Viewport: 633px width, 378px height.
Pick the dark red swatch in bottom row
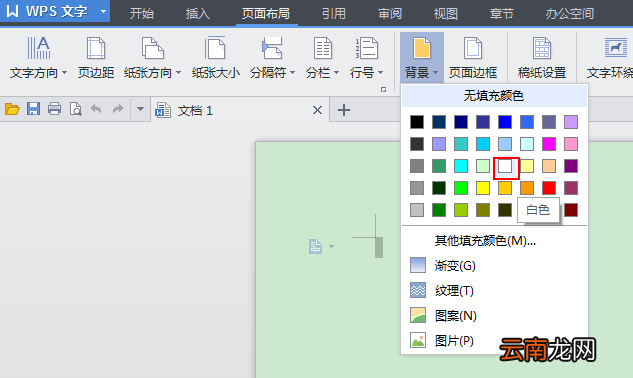pos(571,210)
